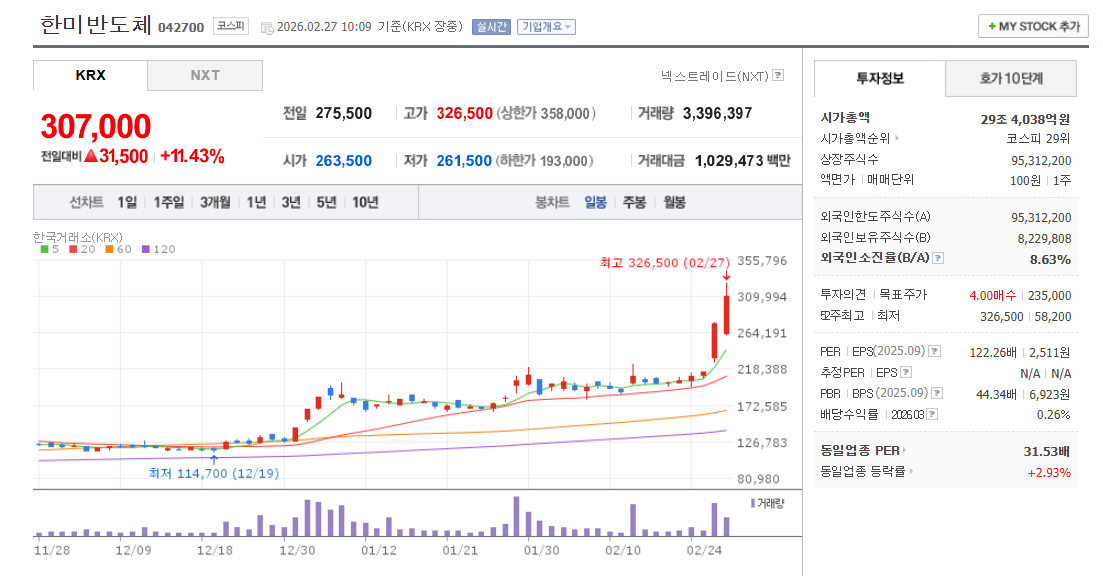Screen dimensions: 1103x576
Task: Select 1년 line chart period
Action: pyautogui.click(x=257, y=203)
